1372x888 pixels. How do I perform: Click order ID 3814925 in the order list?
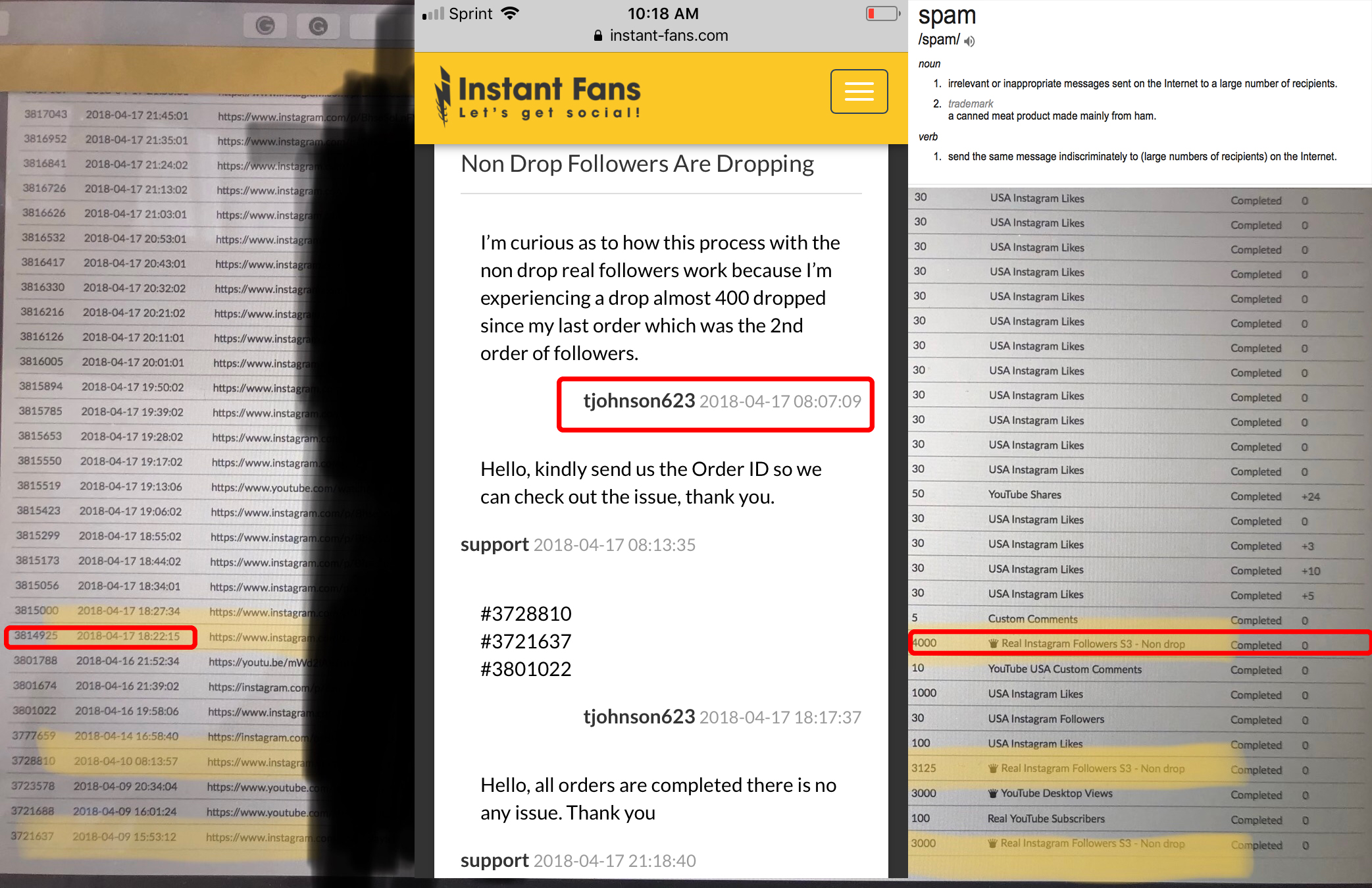pos(36,635)
